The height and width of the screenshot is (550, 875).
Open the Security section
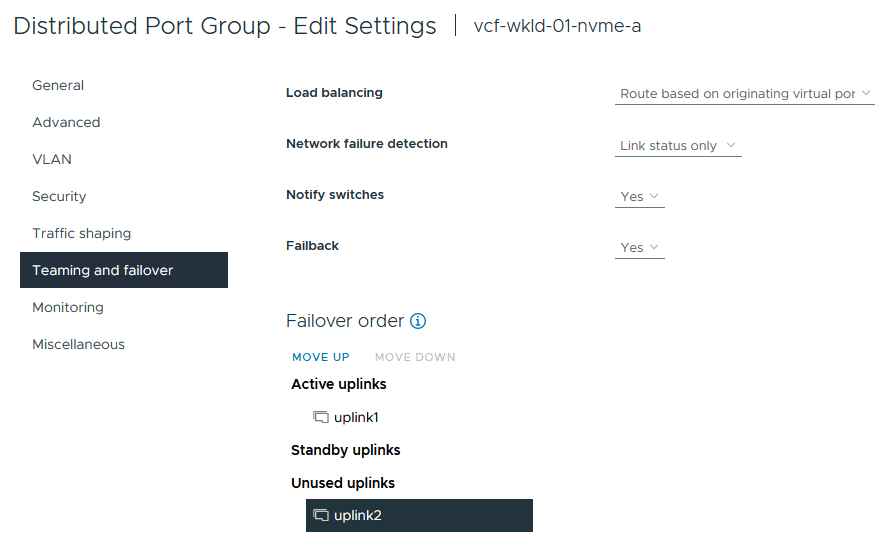[59, 196]
